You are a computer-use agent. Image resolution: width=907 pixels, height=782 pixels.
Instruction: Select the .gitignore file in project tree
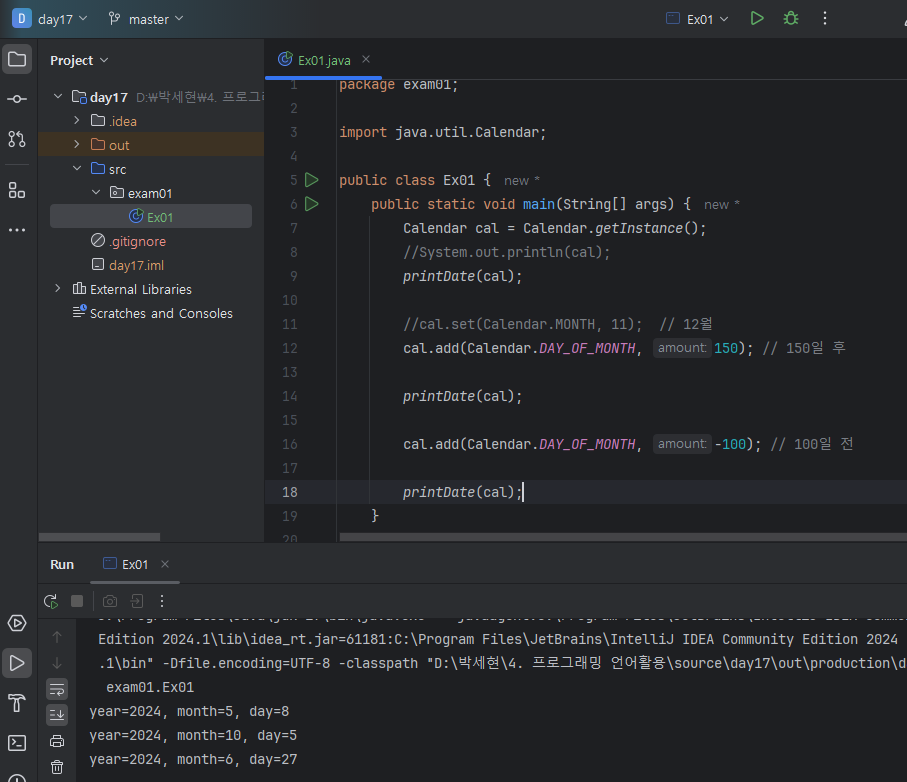[x=137, y=241]
